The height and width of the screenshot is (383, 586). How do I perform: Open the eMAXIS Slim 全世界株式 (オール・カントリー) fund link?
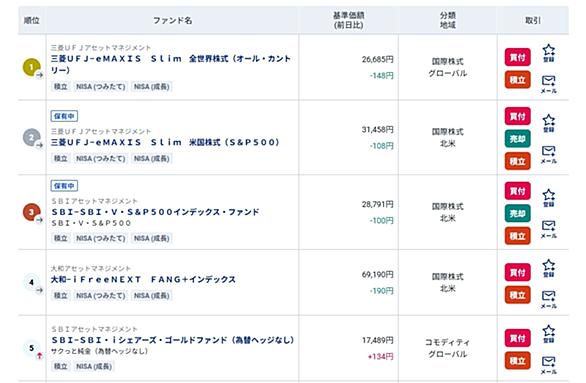(171, 64)
